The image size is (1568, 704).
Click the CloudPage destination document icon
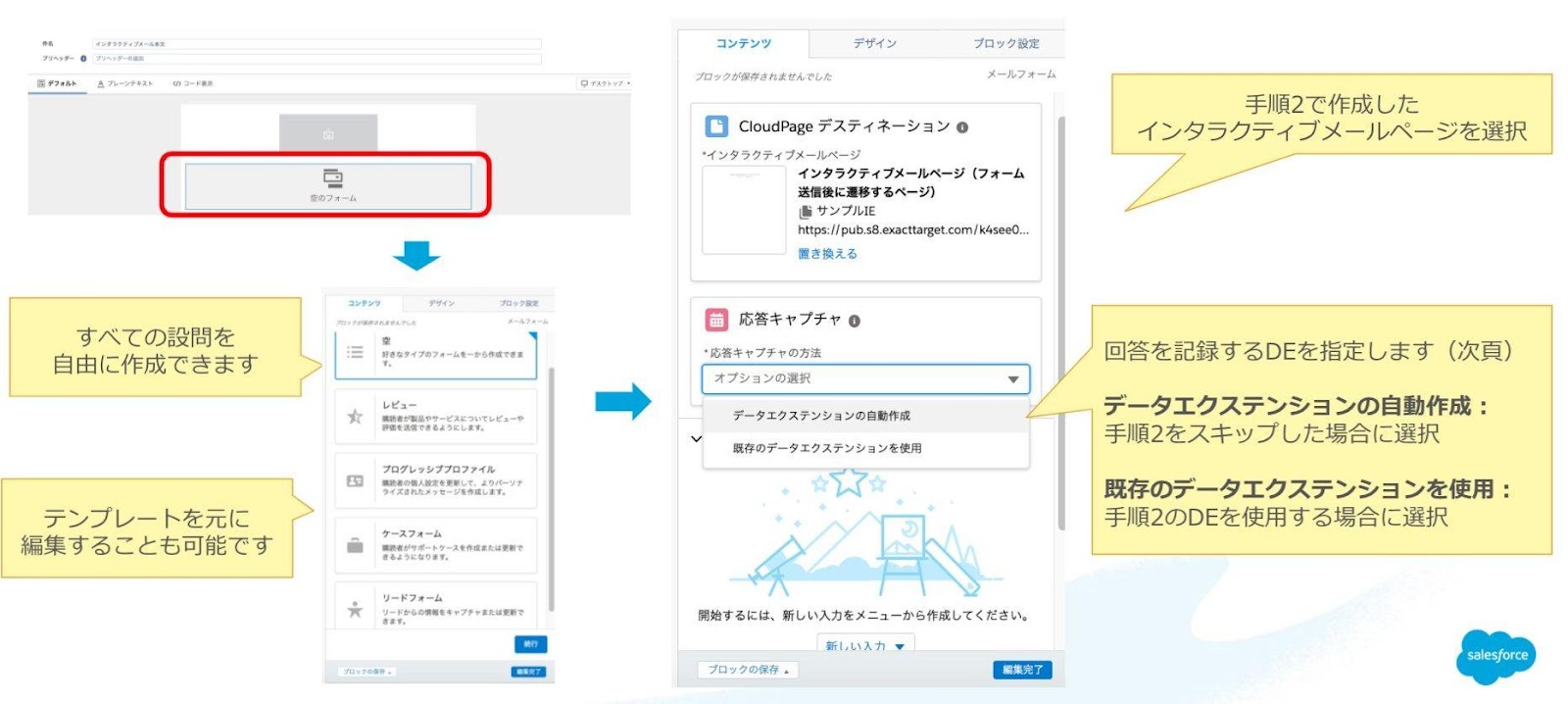(x=716, y=126)
